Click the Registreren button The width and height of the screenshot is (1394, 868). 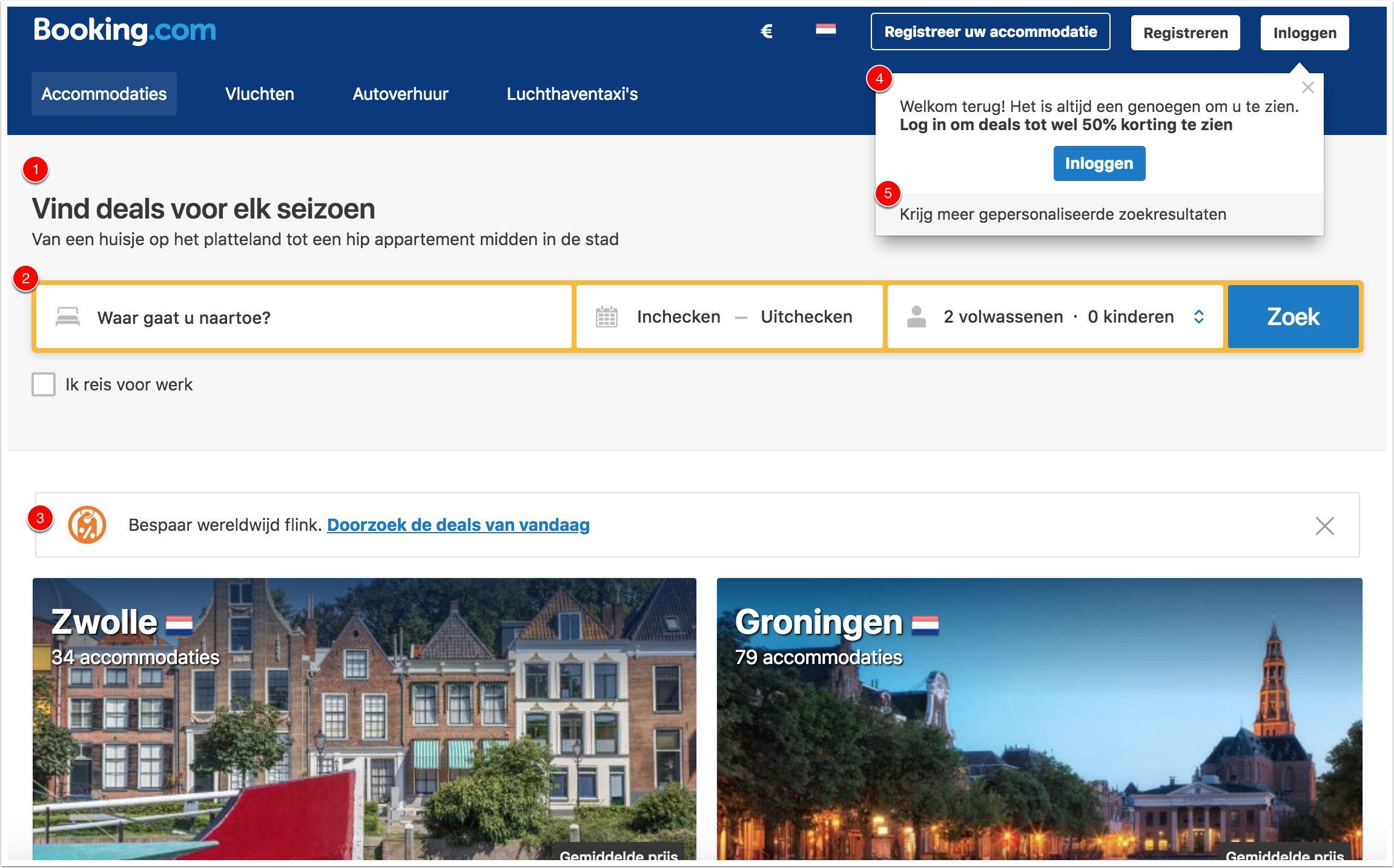coord(1186,33)
